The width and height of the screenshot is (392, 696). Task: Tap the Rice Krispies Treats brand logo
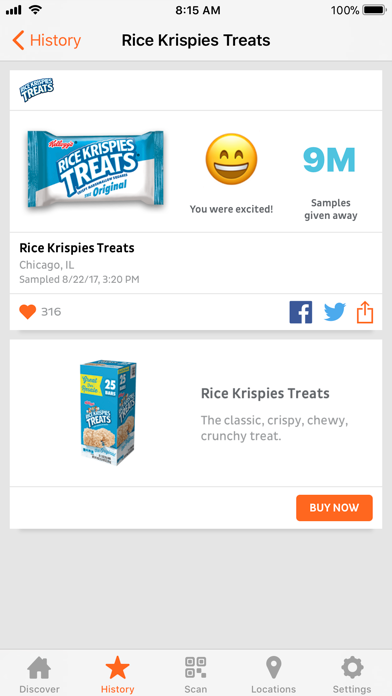[x=36, y=90]
